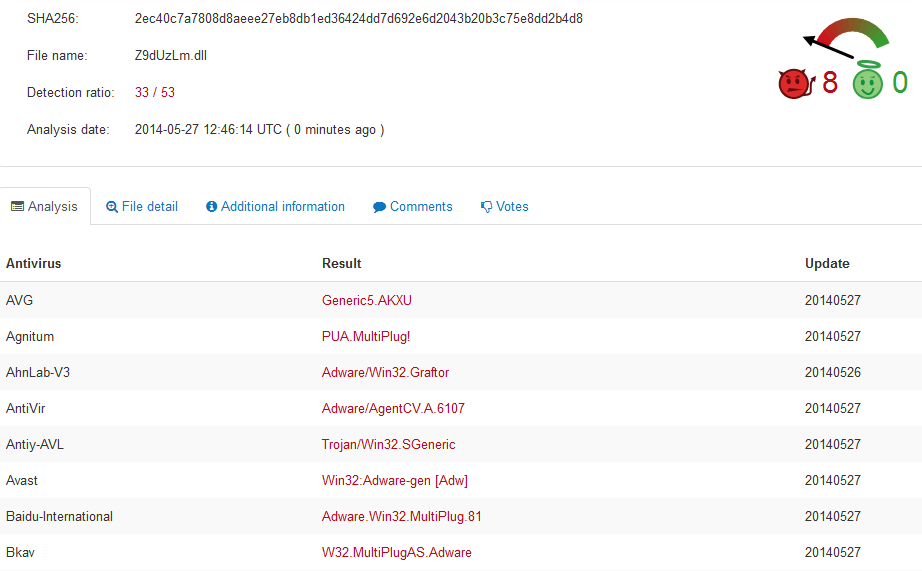Click the red devil malicious vote icon
The width and height of the screenshot is (922, 571).
point(796,84)
